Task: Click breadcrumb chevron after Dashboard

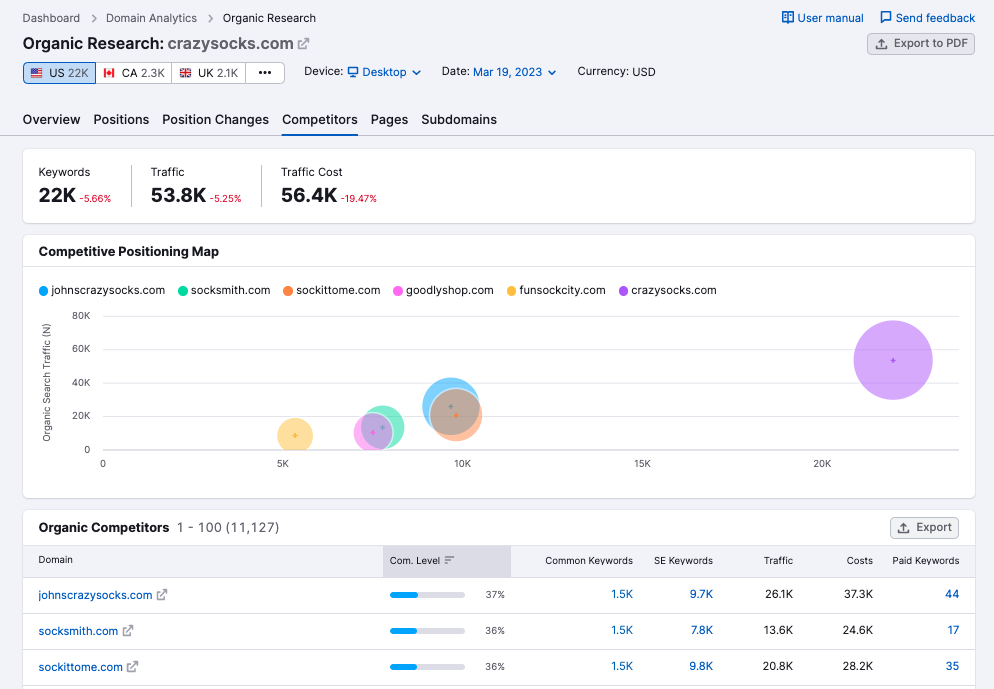Action: [x=93, y=18]
